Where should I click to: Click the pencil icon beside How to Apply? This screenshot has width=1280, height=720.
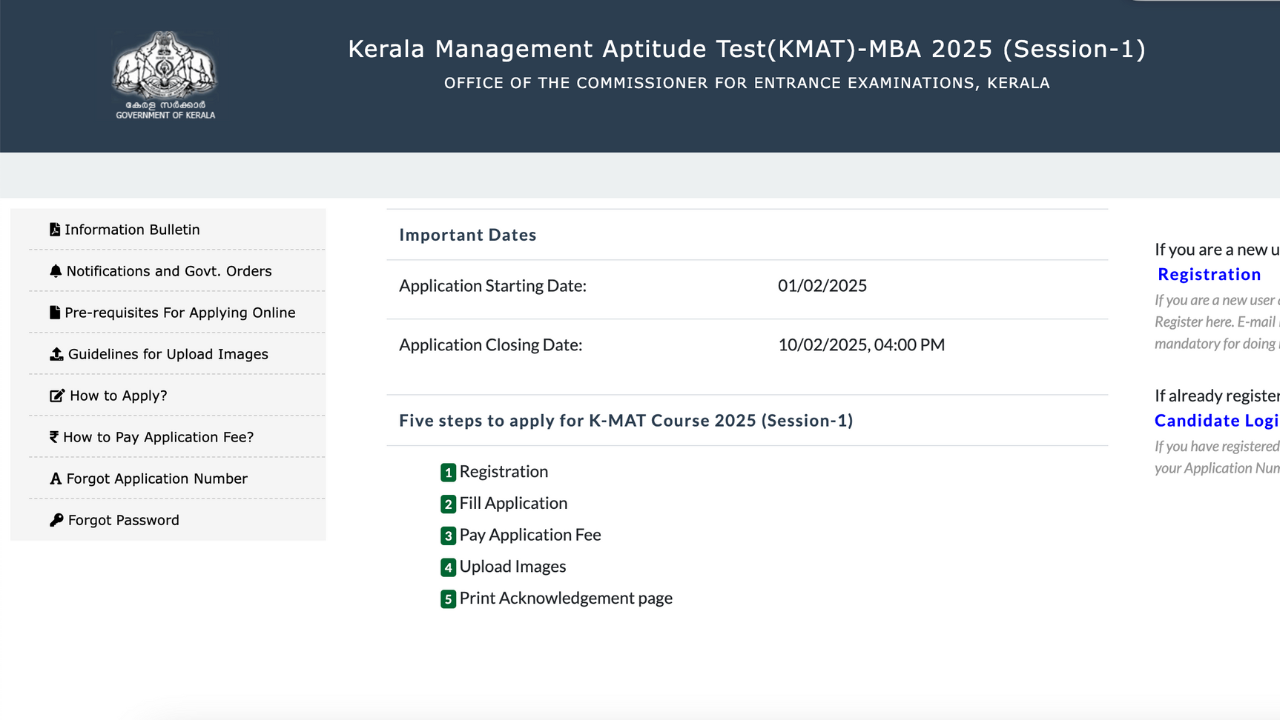[x=55, y=395]
